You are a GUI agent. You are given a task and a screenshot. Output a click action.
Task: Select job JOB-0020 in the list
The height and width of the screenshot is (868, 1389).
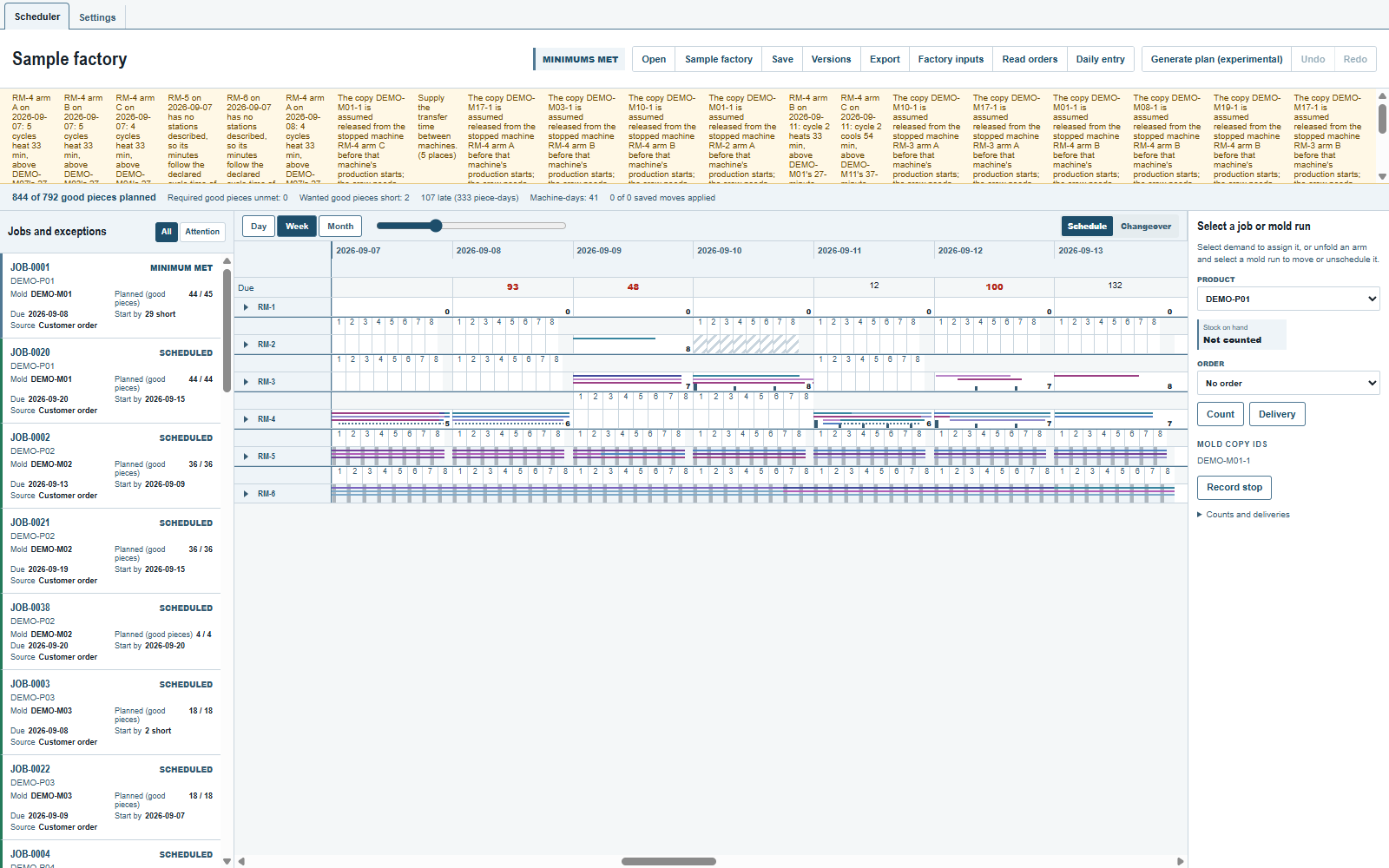(111, 381)
